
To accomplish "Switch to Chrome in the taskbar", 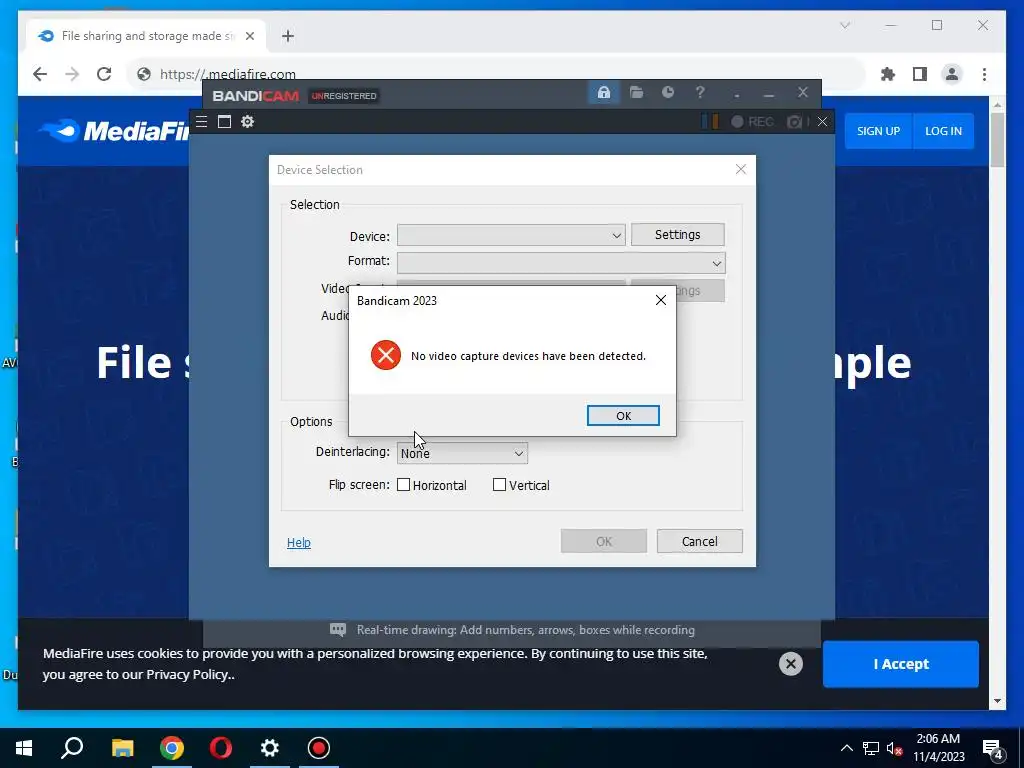I will pyautogui.click(x=172, y=748).
